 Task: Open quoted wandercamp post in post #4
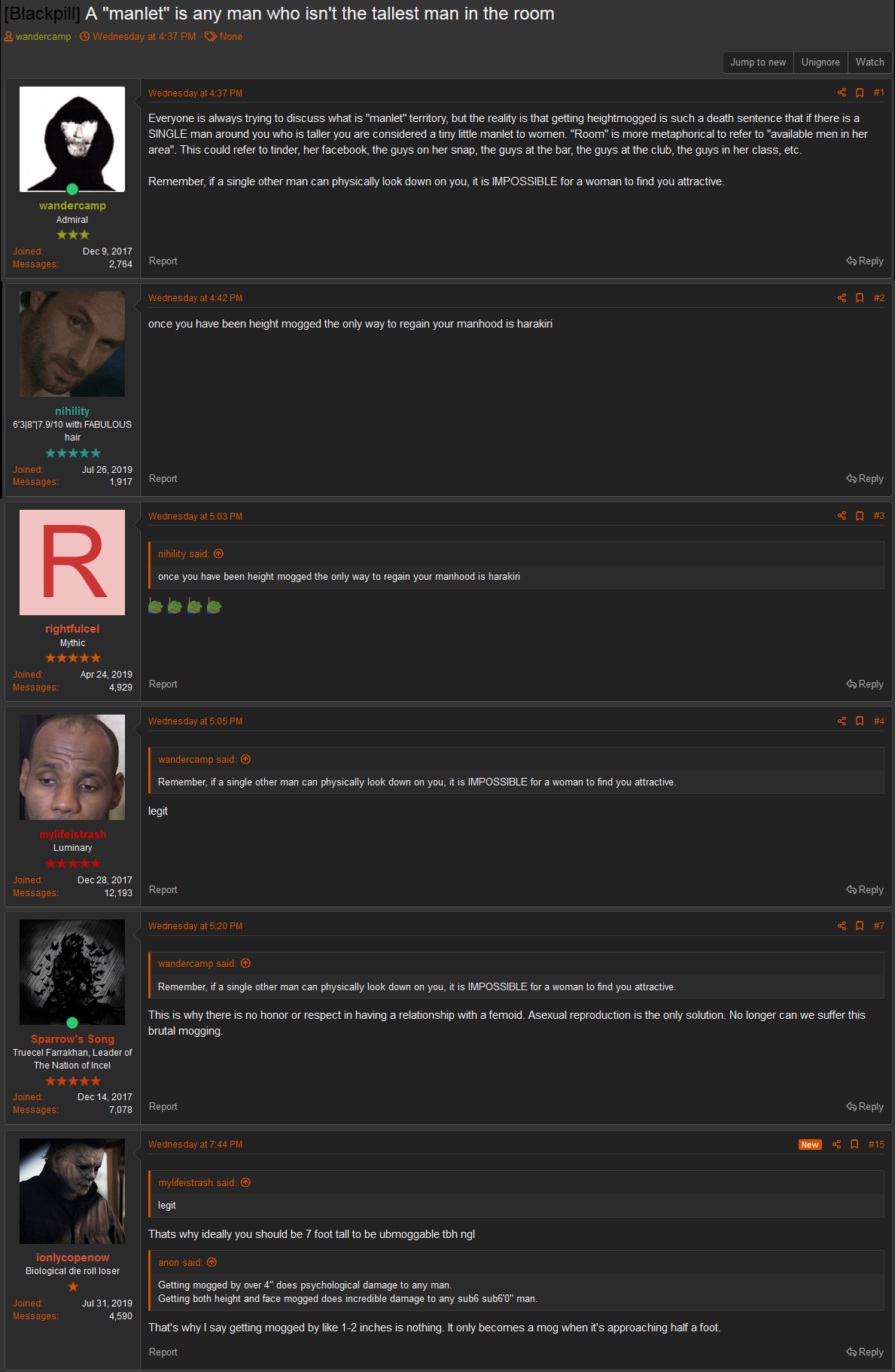pos(245,759)
